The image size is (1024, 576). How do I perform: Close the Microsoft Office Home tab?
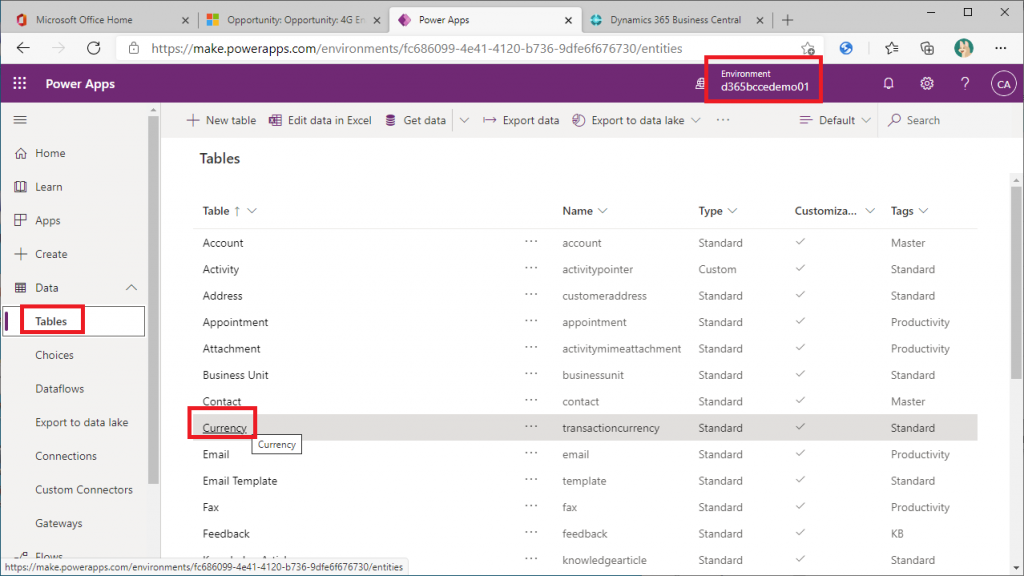(x=185, y=20)
